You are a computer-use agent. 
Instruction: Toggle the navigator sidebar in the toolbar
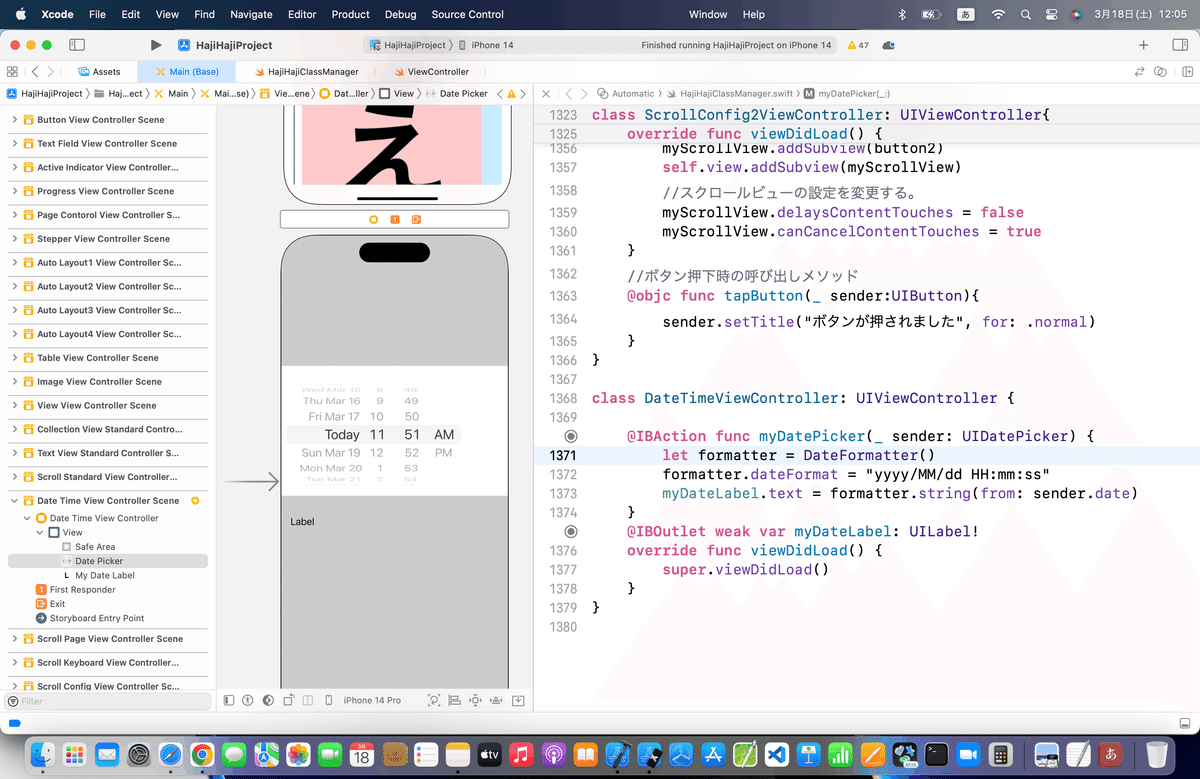pos(77,45)
